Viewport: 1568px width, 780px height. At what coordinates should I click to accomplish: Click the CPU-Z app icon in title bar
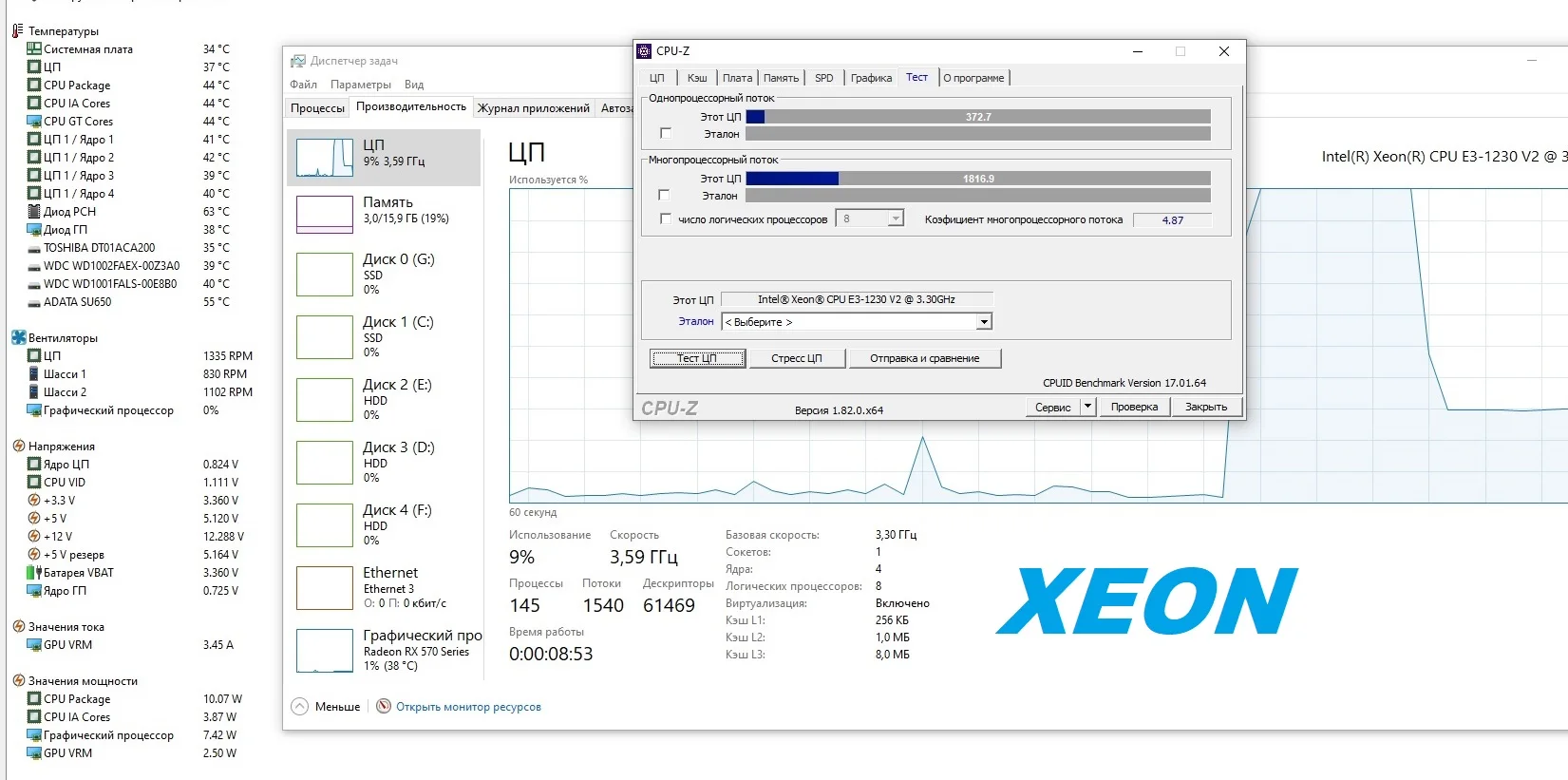pos(644,51)
